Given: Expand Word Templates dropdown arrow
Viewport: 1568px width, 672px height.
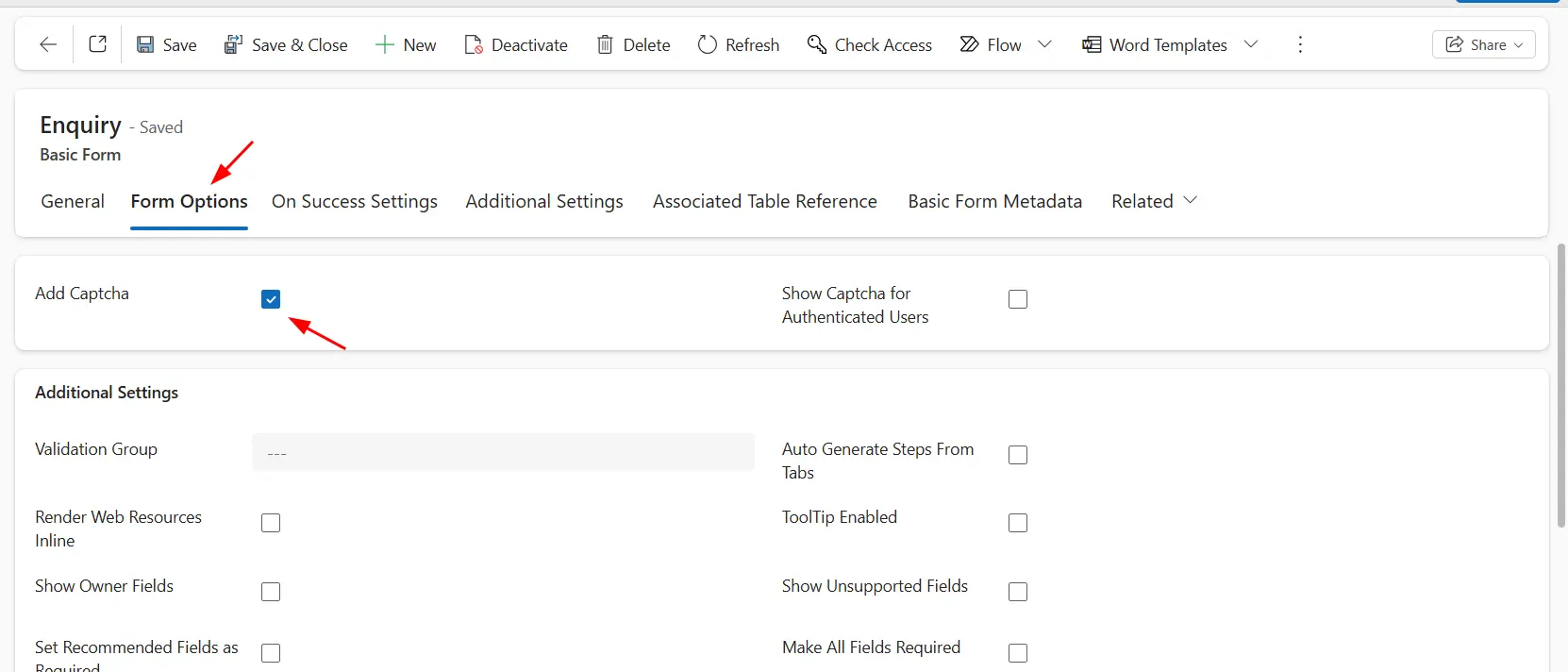Looking at the screenshot, I should click(1251, 44).
